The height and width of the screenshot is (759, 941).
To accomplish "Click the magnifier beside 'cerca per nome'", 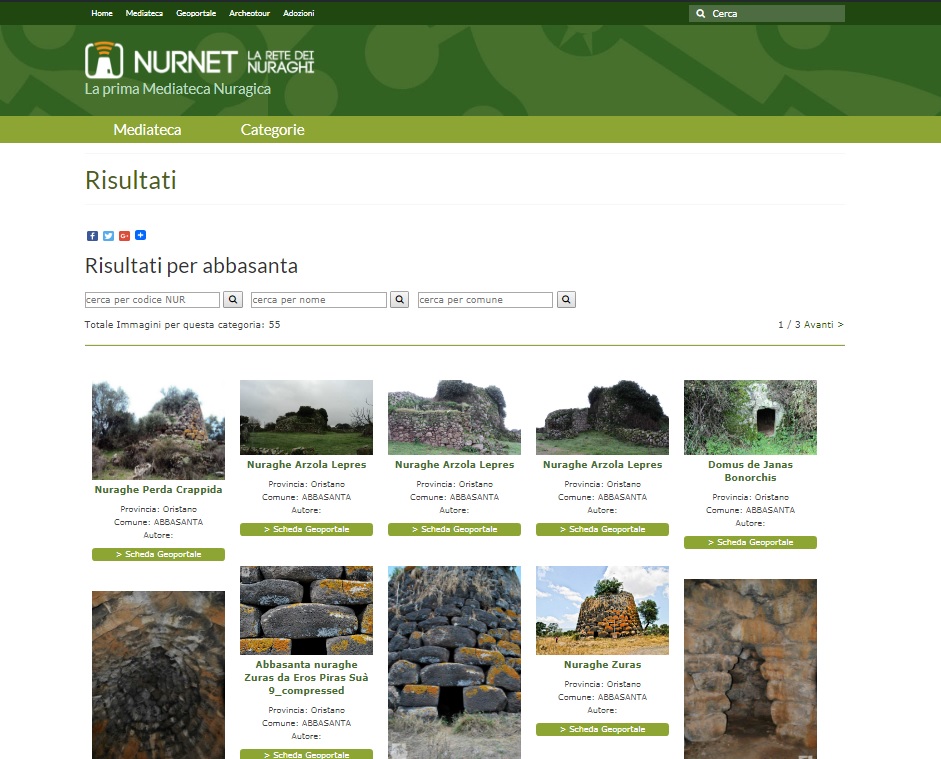I will pyautogui.click(x=399, y=299).
